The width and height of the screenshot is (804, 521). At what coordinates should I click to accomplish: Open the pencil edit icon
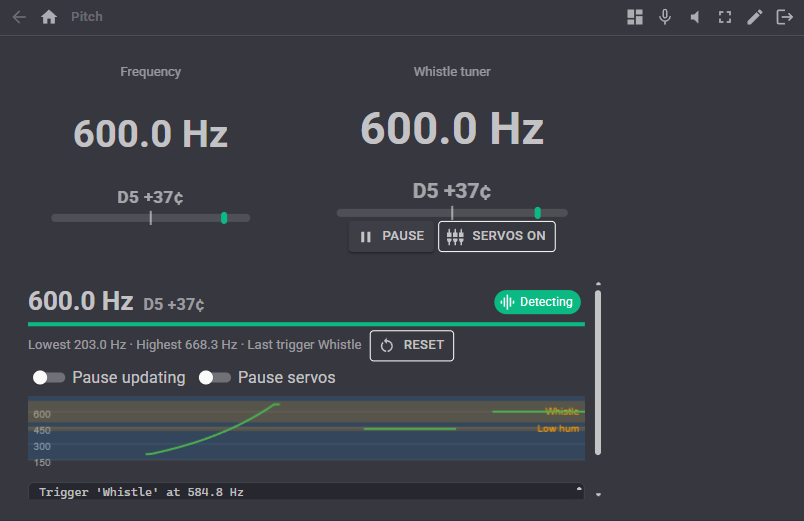[x=754, y=17]
